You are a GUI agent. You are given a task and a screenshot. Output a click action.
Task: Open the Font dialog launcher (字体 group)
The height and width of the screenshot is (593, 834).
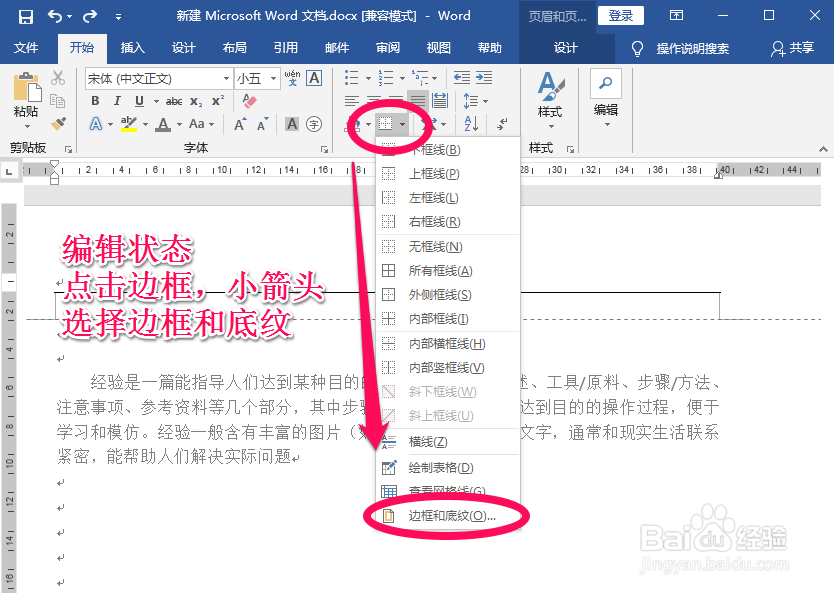324,149
